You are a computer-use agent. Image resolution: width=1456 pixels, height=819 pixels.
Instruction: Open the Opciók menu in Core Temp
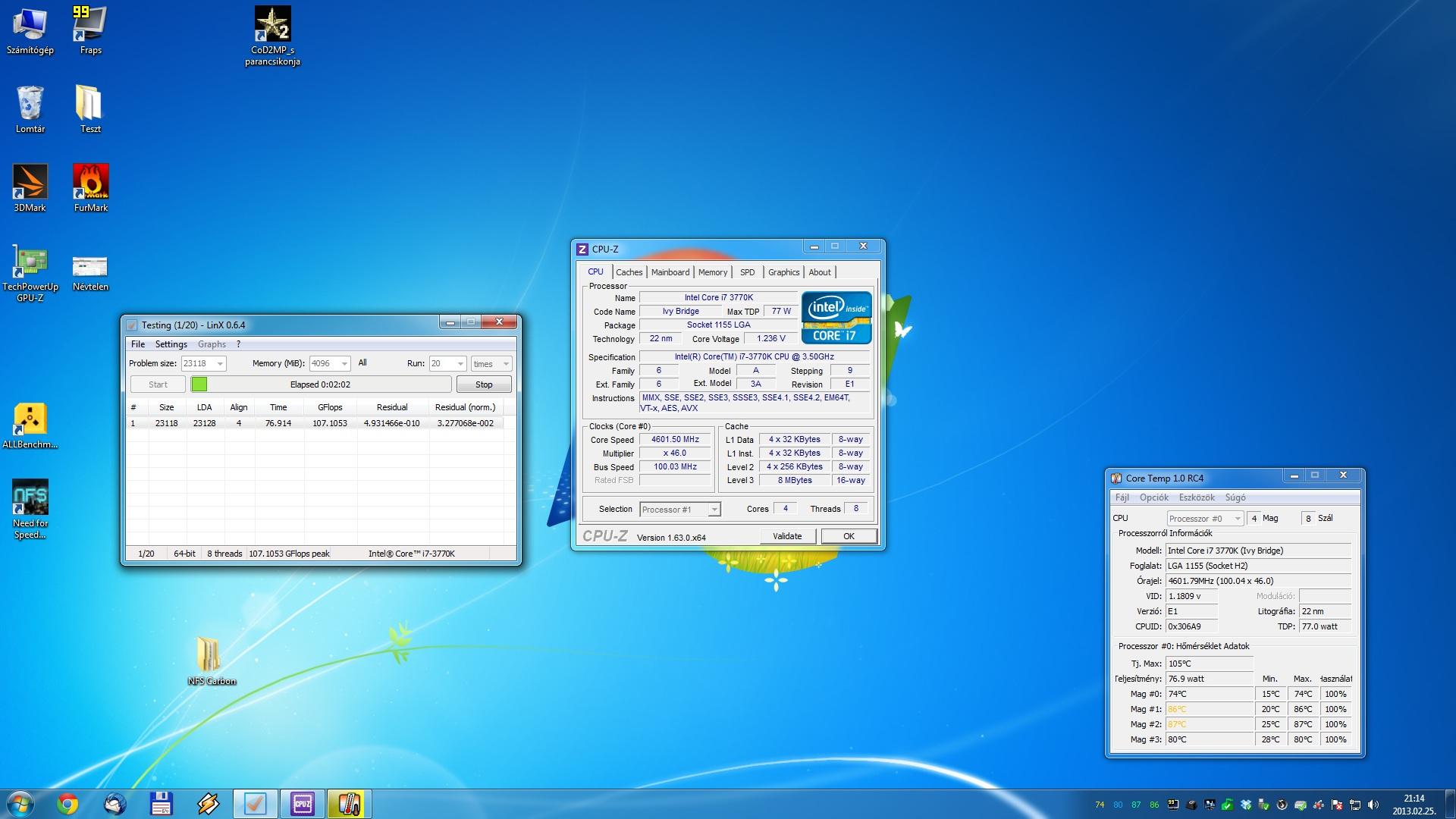click(1153, 497)
